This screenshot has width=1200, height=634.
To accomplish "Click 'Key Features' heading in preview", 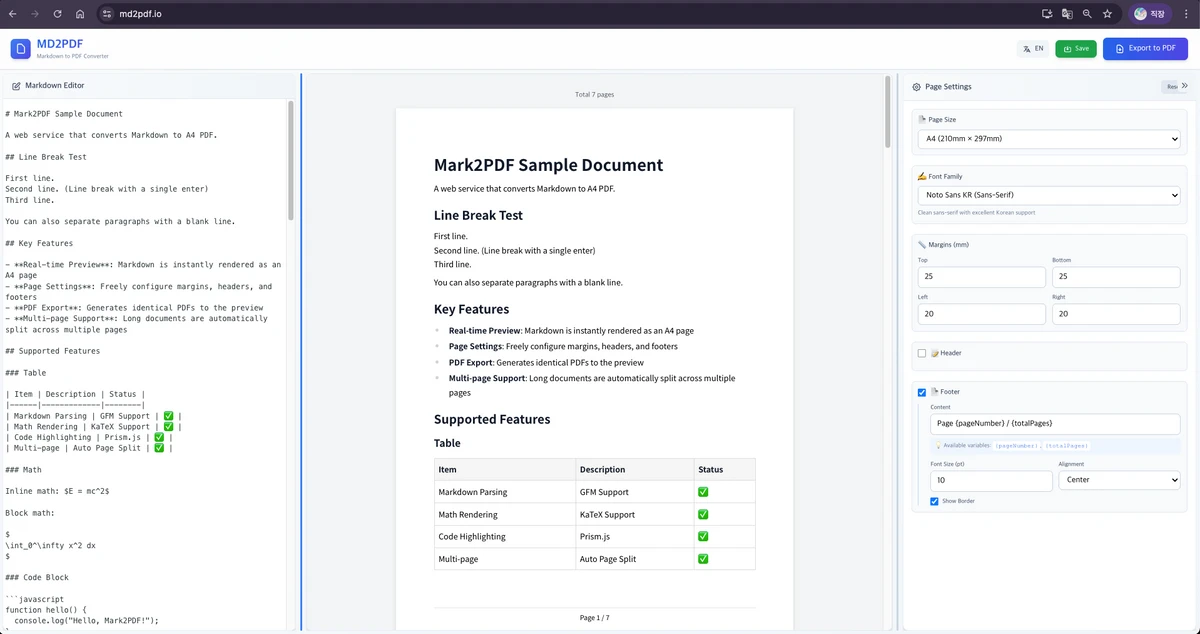I will click(x=471, y=309).
